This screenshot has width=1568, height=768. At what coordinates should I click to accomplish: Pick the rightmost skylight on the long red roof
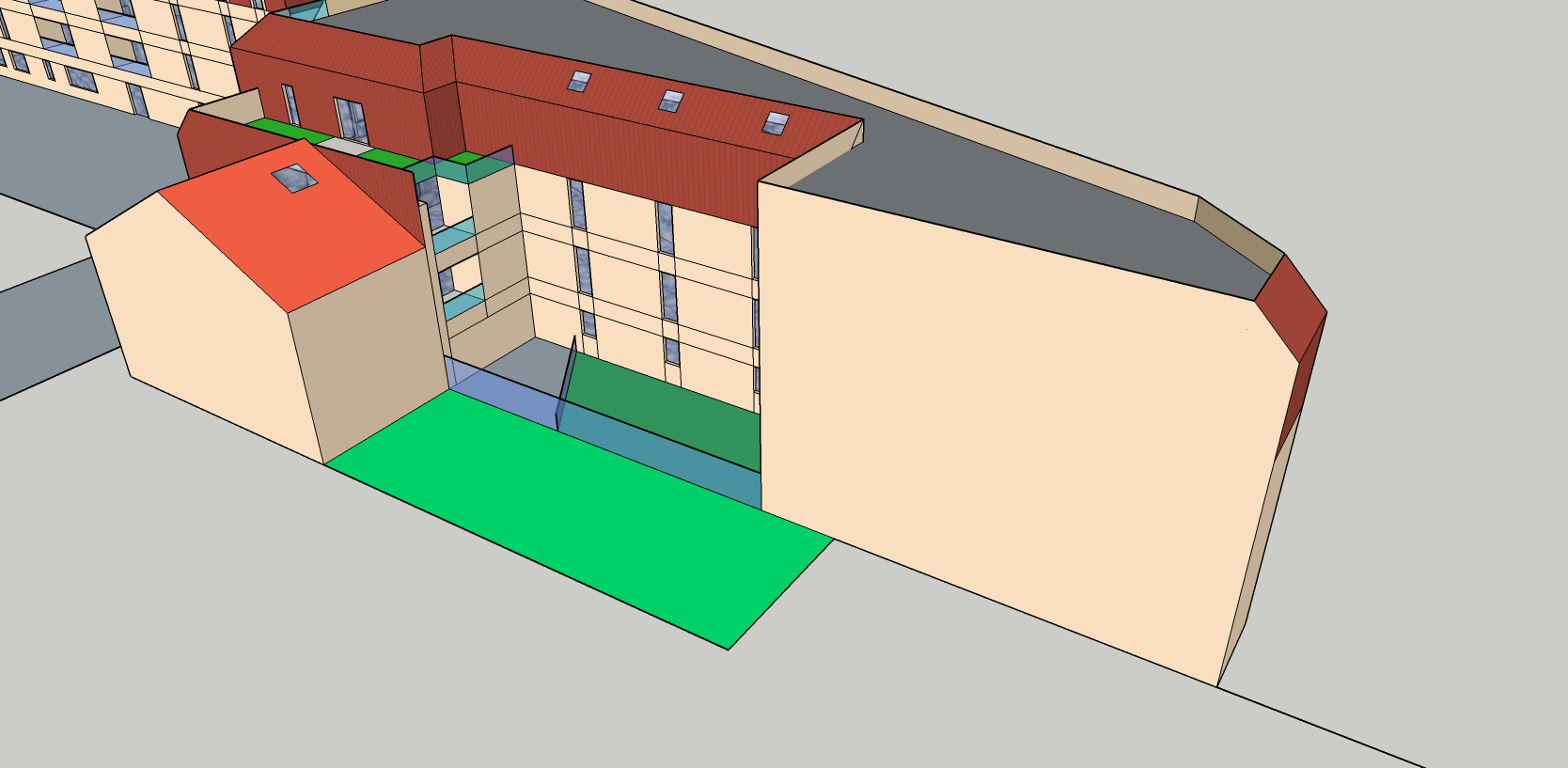776,123
